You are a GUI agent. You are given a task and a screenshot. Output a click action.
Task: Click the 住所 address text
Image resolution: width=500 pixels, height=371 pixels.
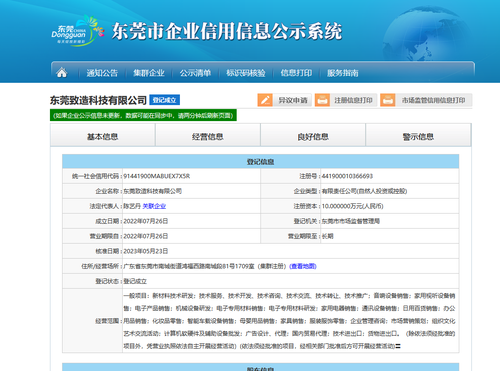[205, 266]
